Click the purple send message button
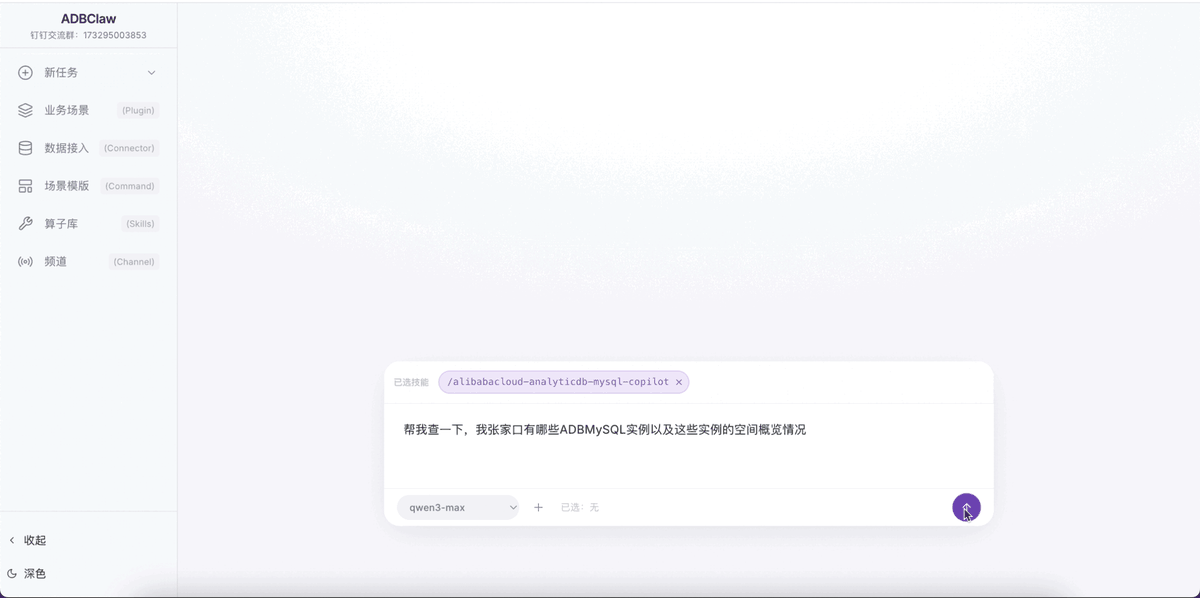Viewport: 1200px width, 598px height. [964, 507]
